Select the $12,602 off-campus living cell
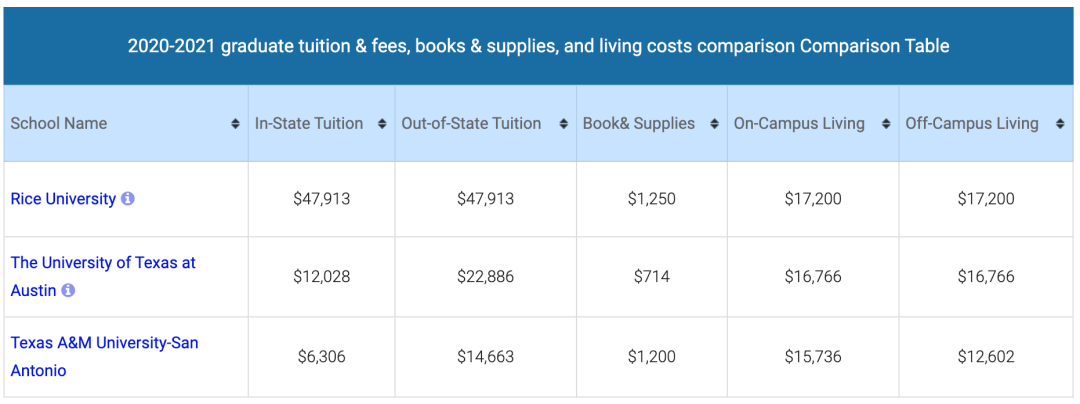The height and width of the screenshot is (404, 1080). pyautogui.click(x=986, y=357)
